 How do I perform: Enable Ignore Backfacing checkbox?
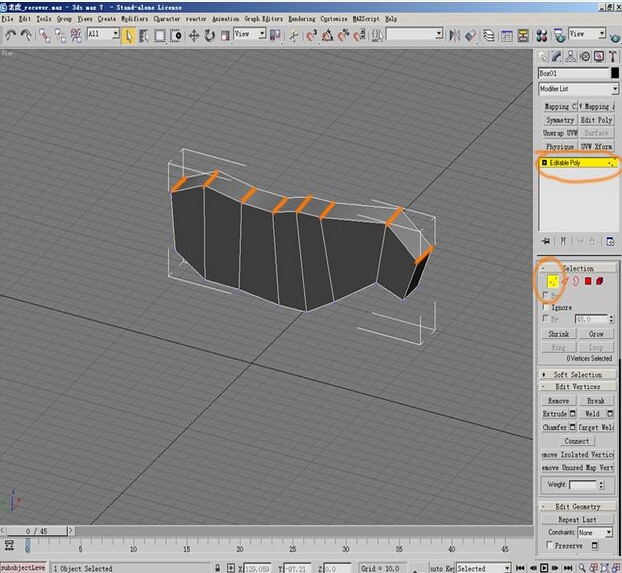[x=547, y=307]
